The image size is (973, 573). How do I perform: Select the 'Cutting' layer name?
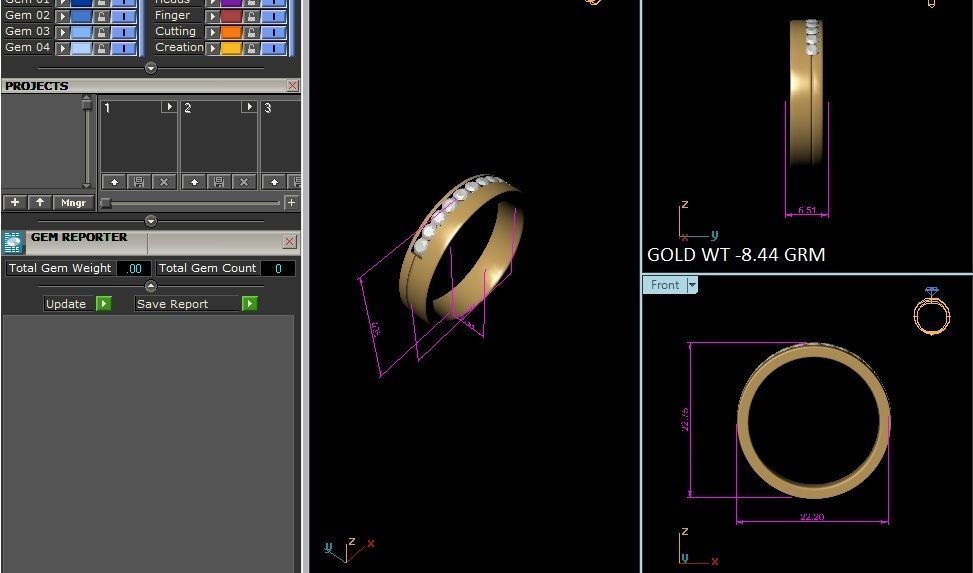[176, 32]
